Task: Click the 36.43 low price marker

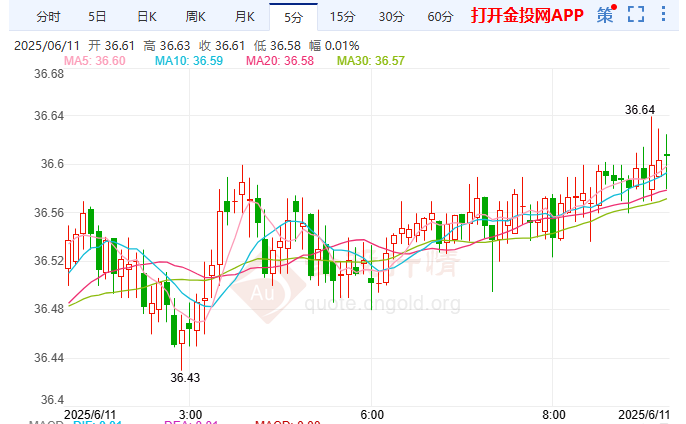Action: [x=185, y=377]
